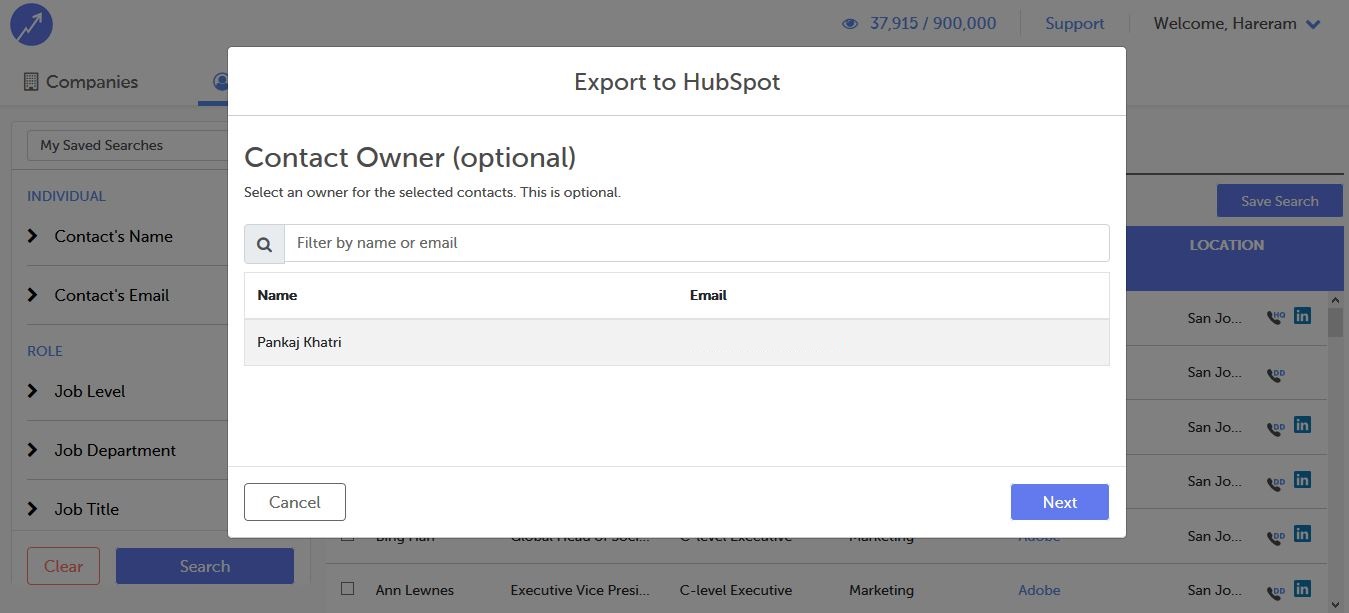Tick the checkbox for Ann Lewnes
This screenshot has width=1349, height=613.
pyautogui.click(x=347, y=588)
